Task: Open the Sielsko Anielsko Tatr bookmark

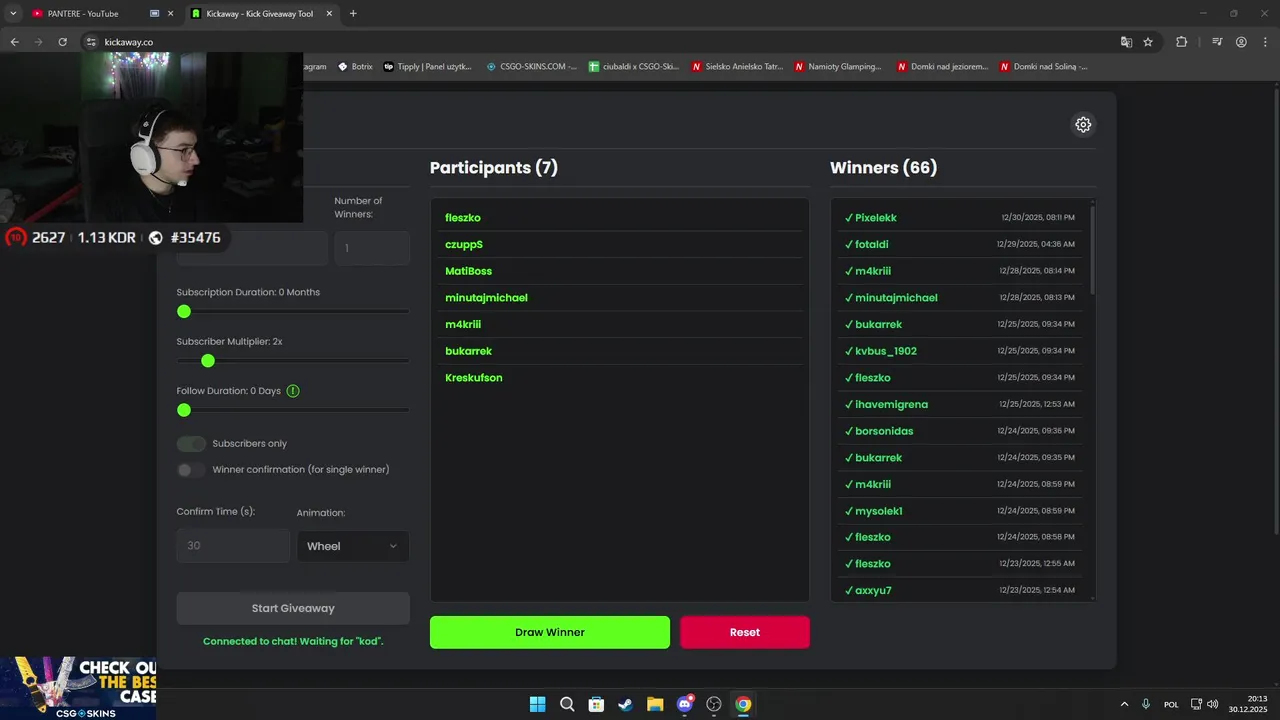Action: point(737,67)
